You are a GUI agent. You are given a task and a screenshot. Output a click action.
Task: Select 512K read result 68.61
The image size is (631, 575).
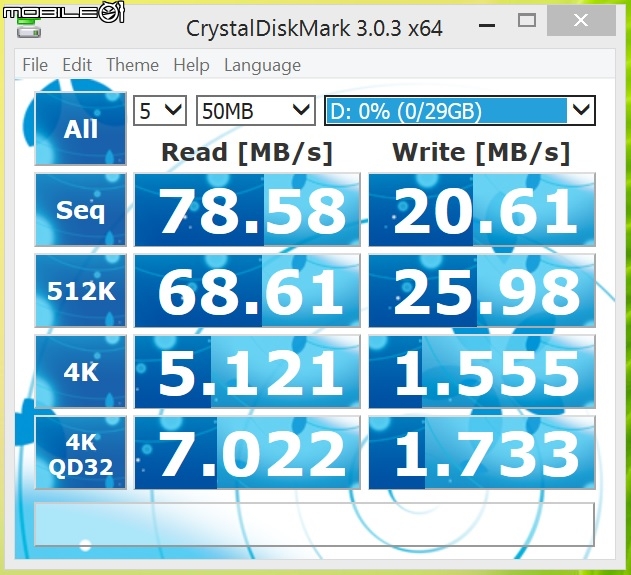click(247, 291)
